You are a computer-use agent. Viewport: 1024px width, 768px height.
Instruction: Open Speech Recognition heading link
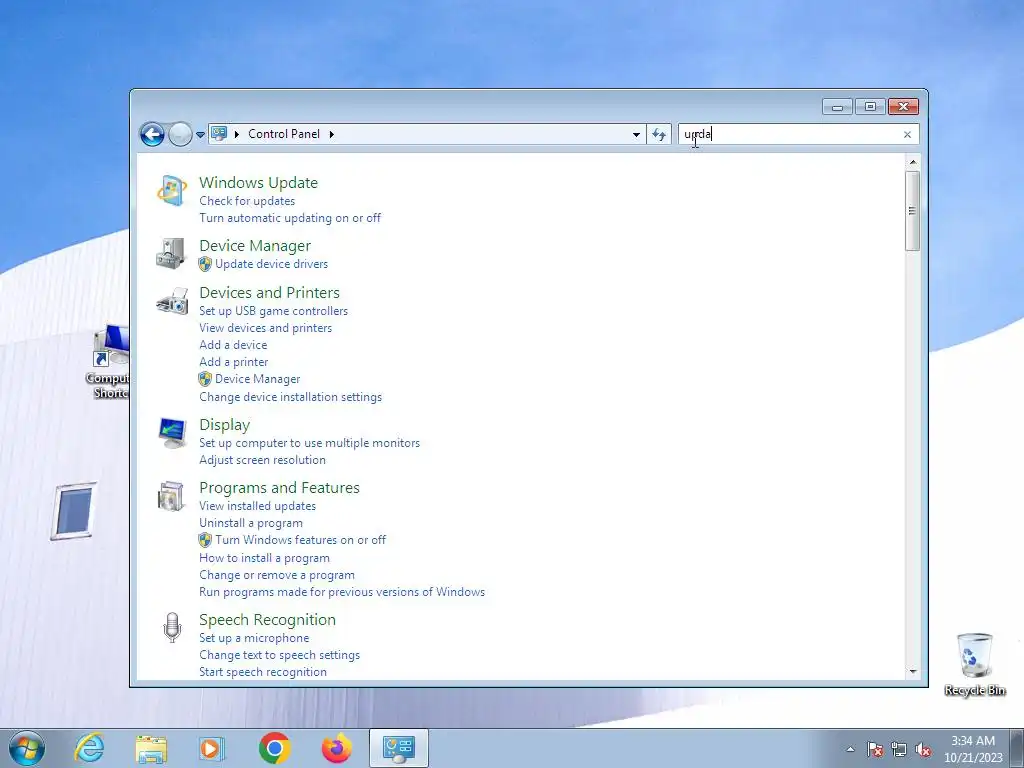(x=268, y=620)
